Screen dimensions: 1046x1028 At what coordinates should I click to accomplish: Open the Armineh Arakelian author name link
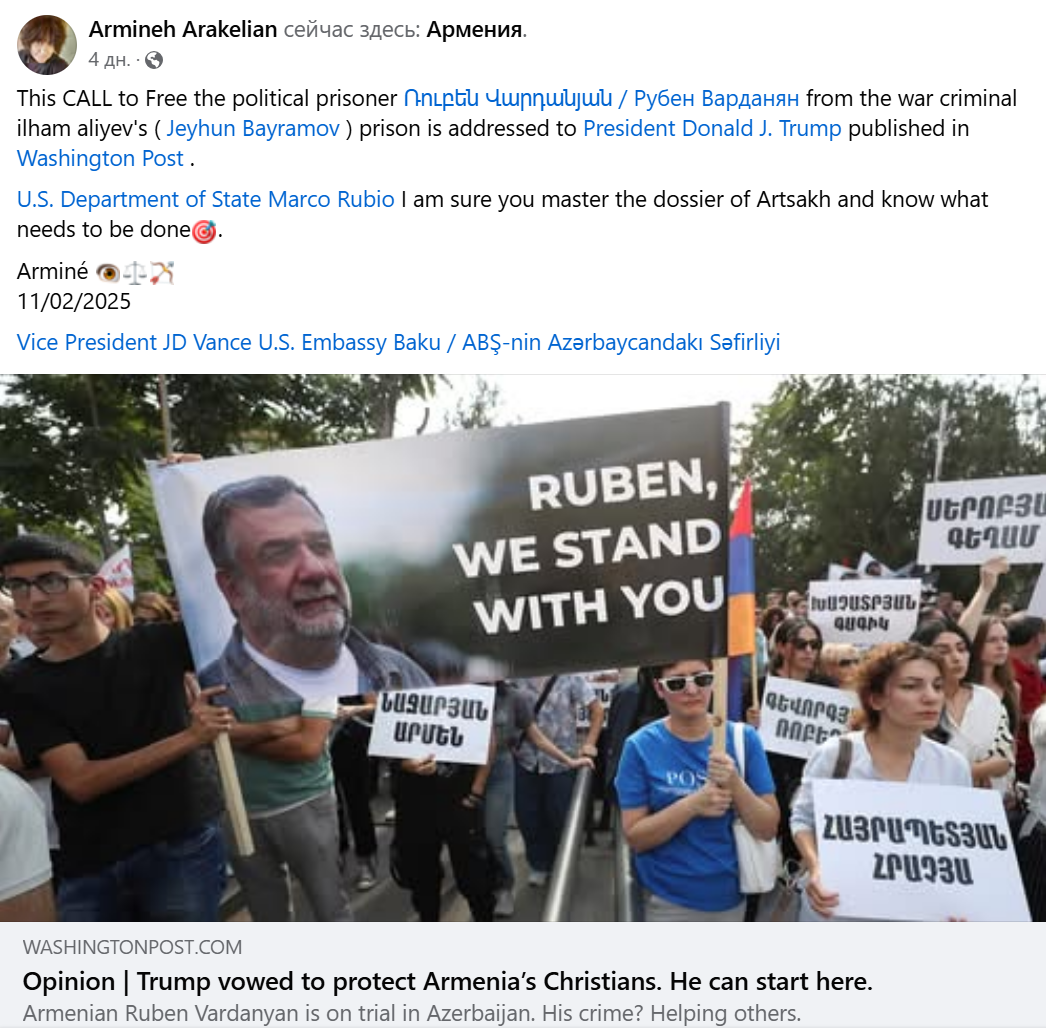click(x=183, y=29)
